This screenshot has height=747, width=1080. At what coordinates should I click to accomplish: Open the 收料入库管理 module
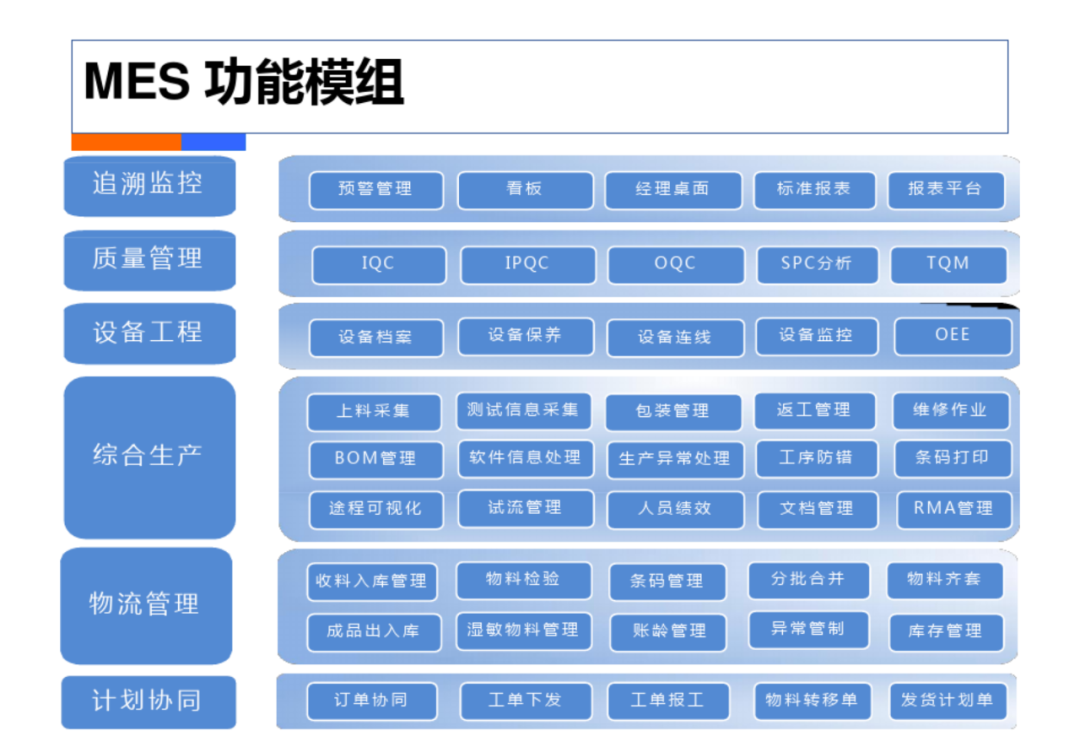tap(374, 582)
